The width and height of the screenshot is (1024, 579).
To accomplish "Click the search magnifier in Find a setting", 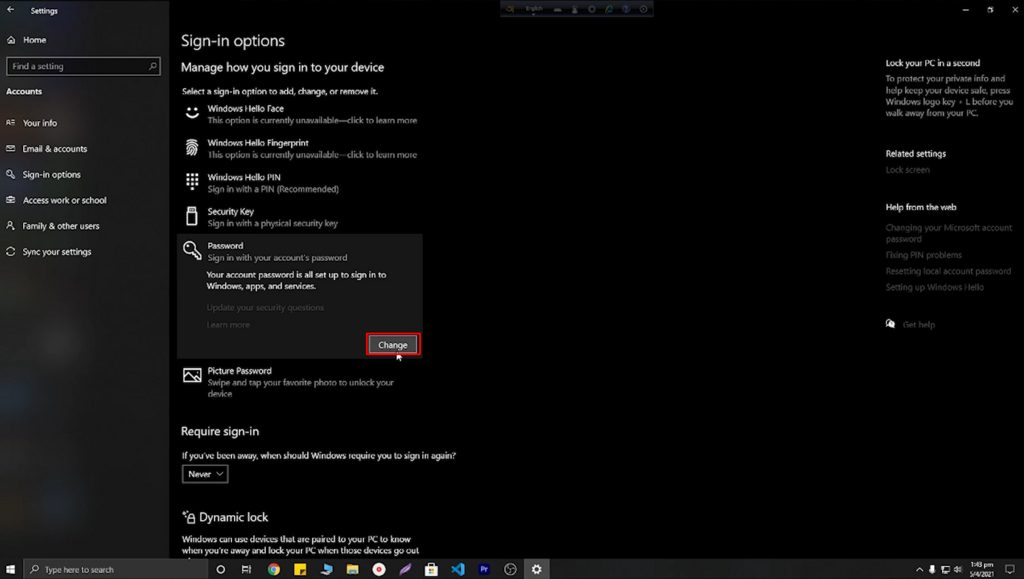I will pos(152,66).
